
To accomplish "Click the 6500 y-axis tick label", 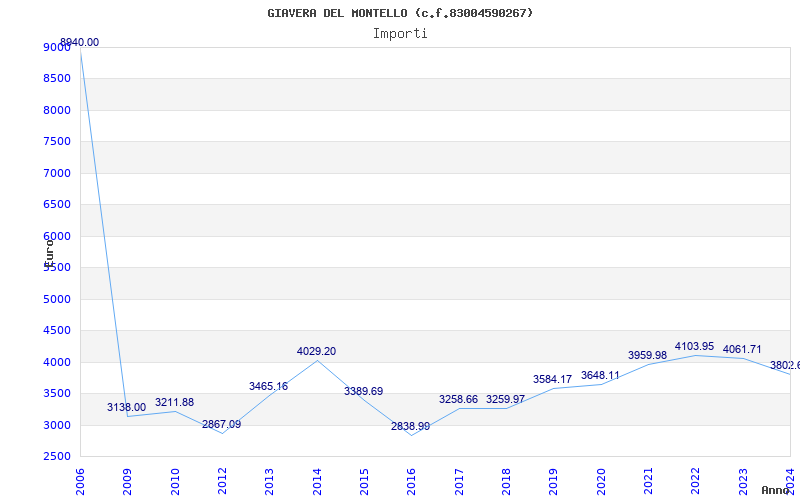I will click(57, 205).
